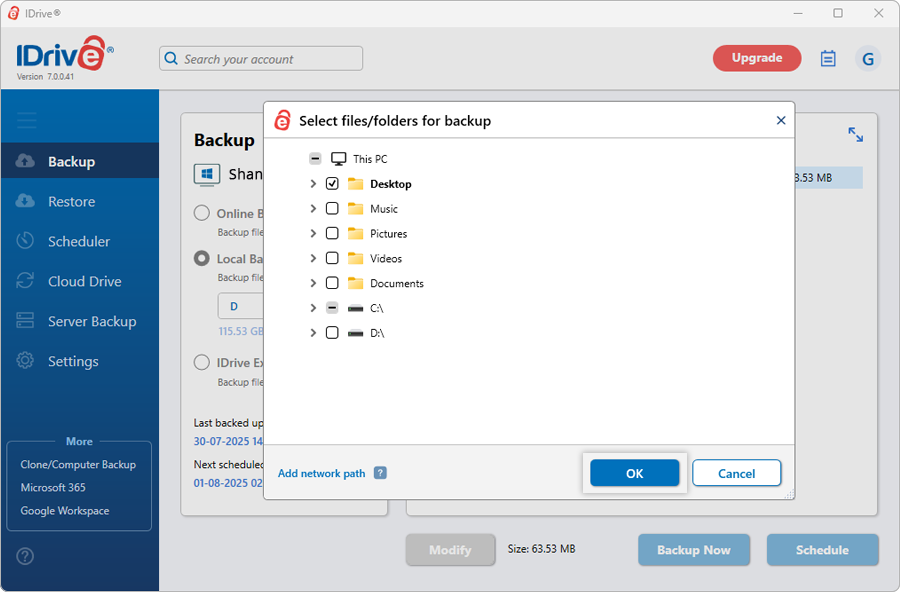Click the Backup Now button

[693, 550]
